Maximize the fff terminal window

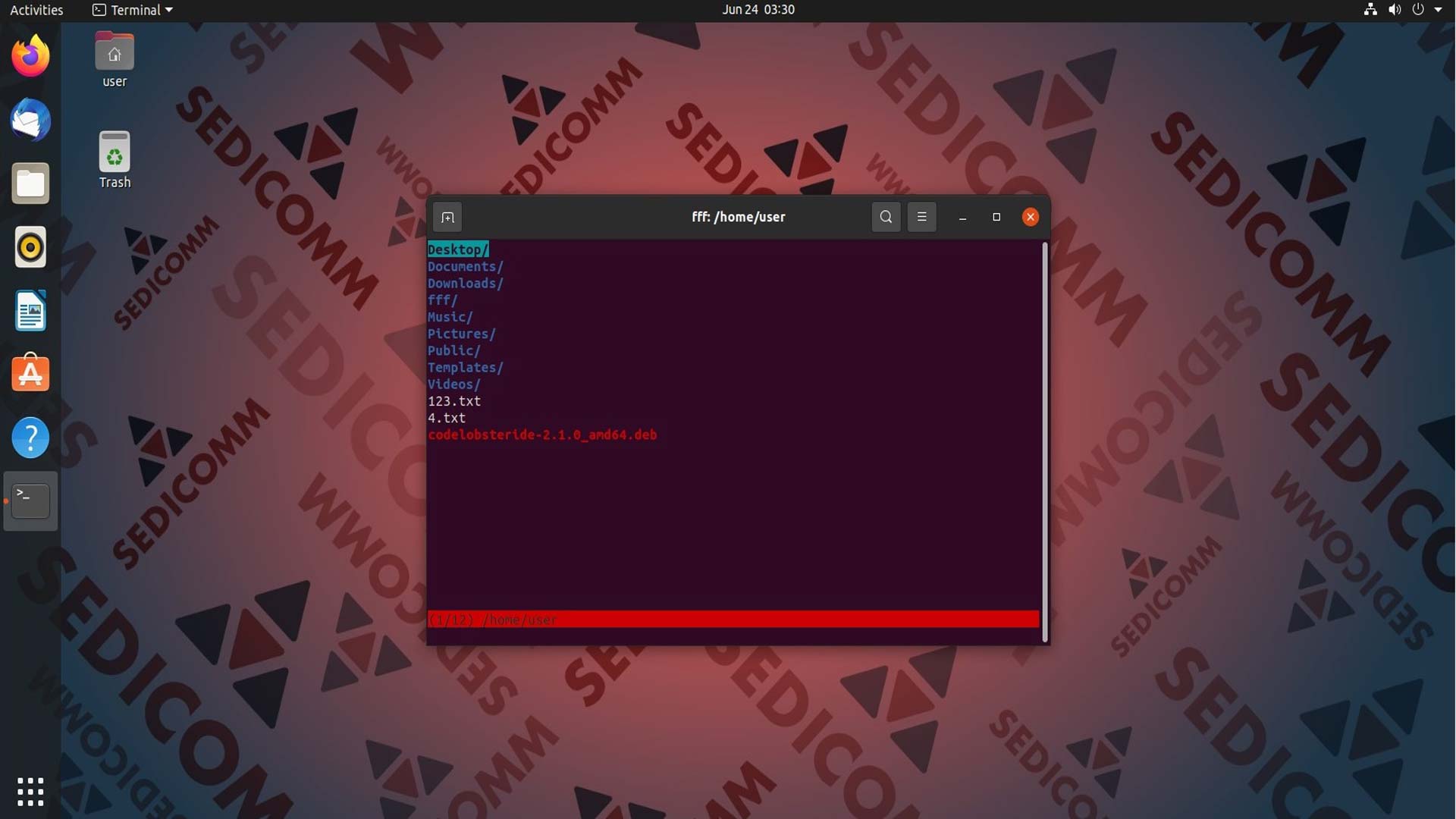(x=996, y=218)
